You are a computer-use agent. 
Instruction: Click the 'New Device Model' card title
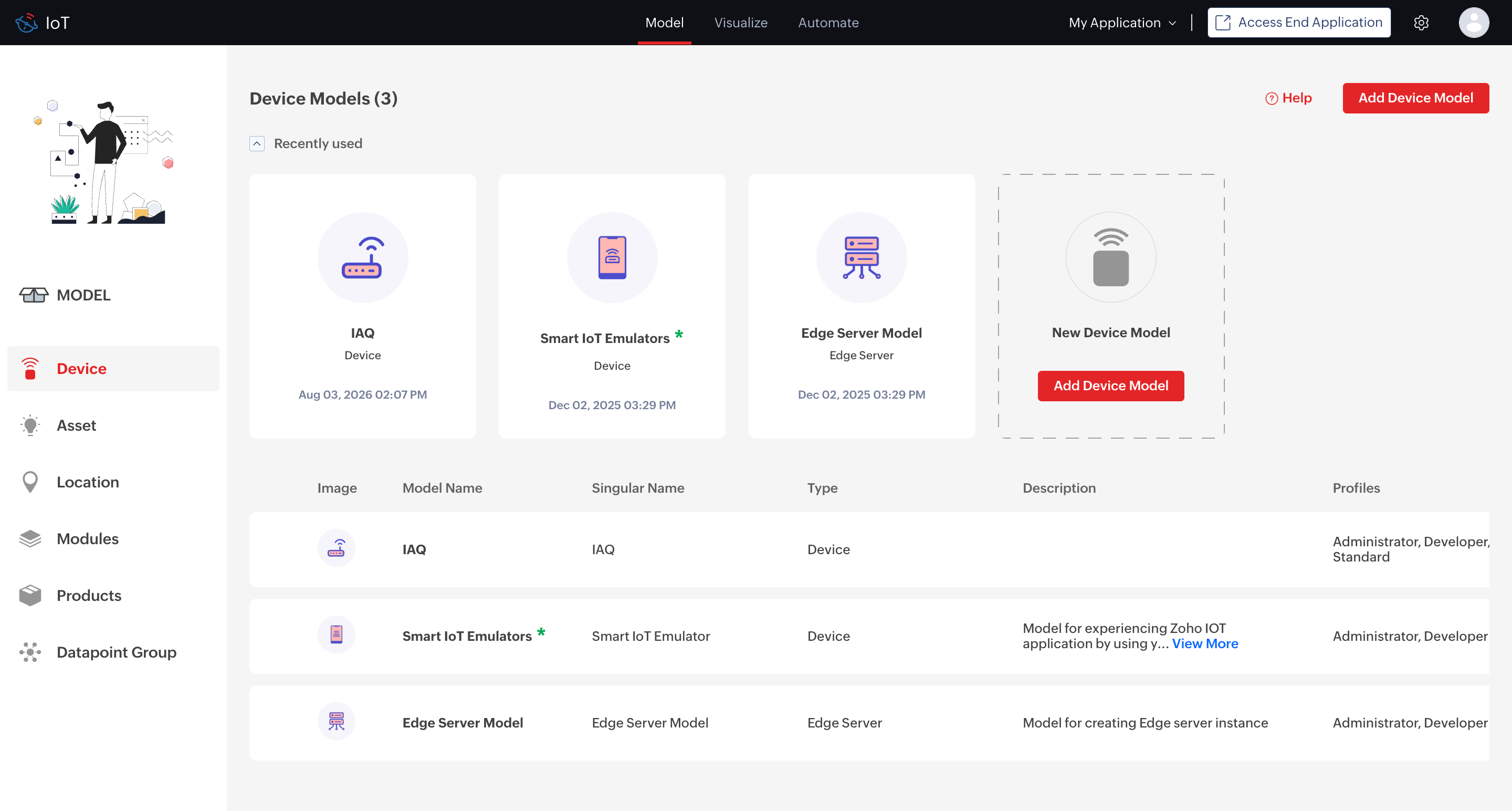pyautogui.click(x=1110, y=332)
